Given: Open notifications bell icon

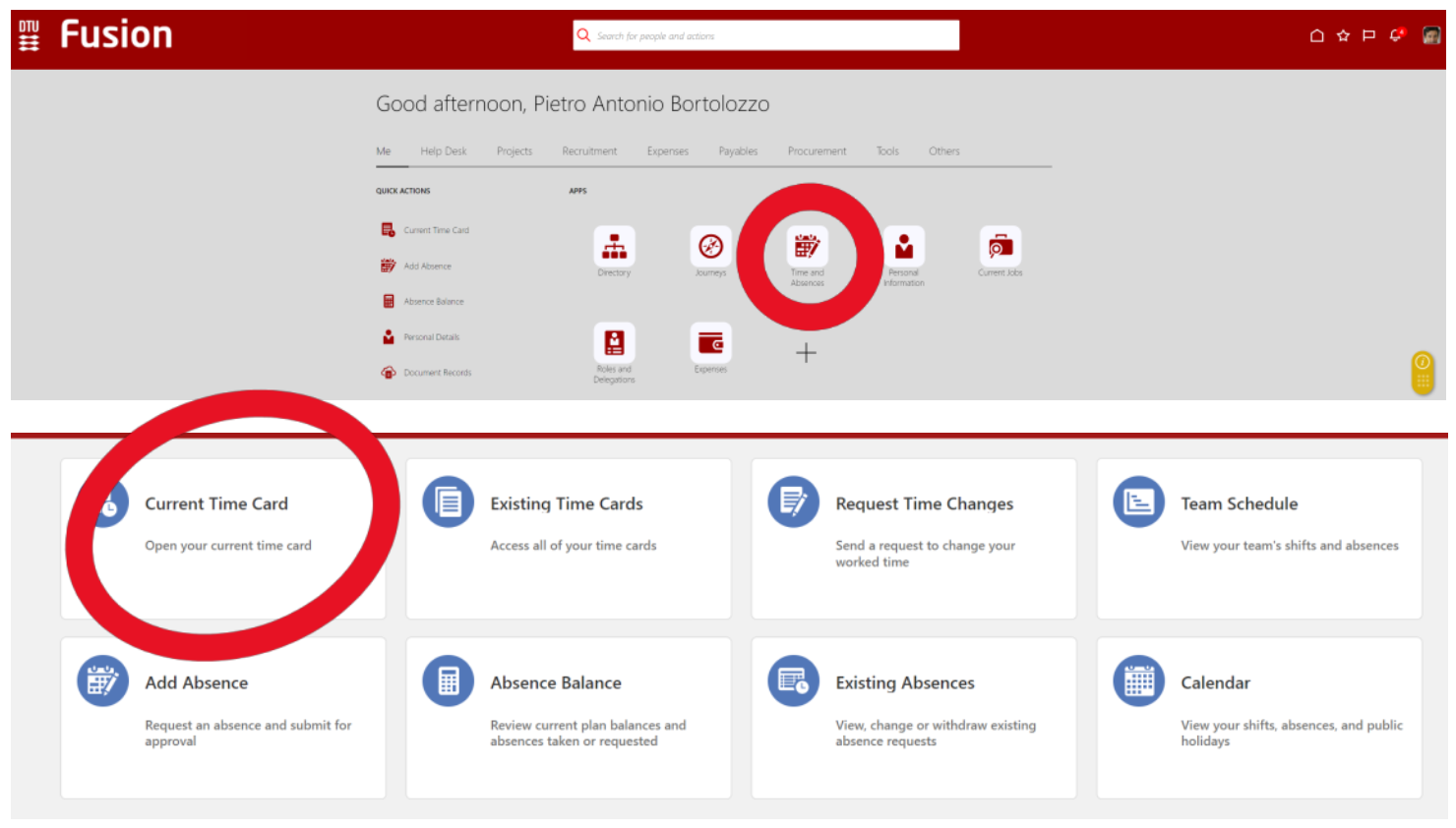Looking at the screenshot, I should pos(1396,35).
